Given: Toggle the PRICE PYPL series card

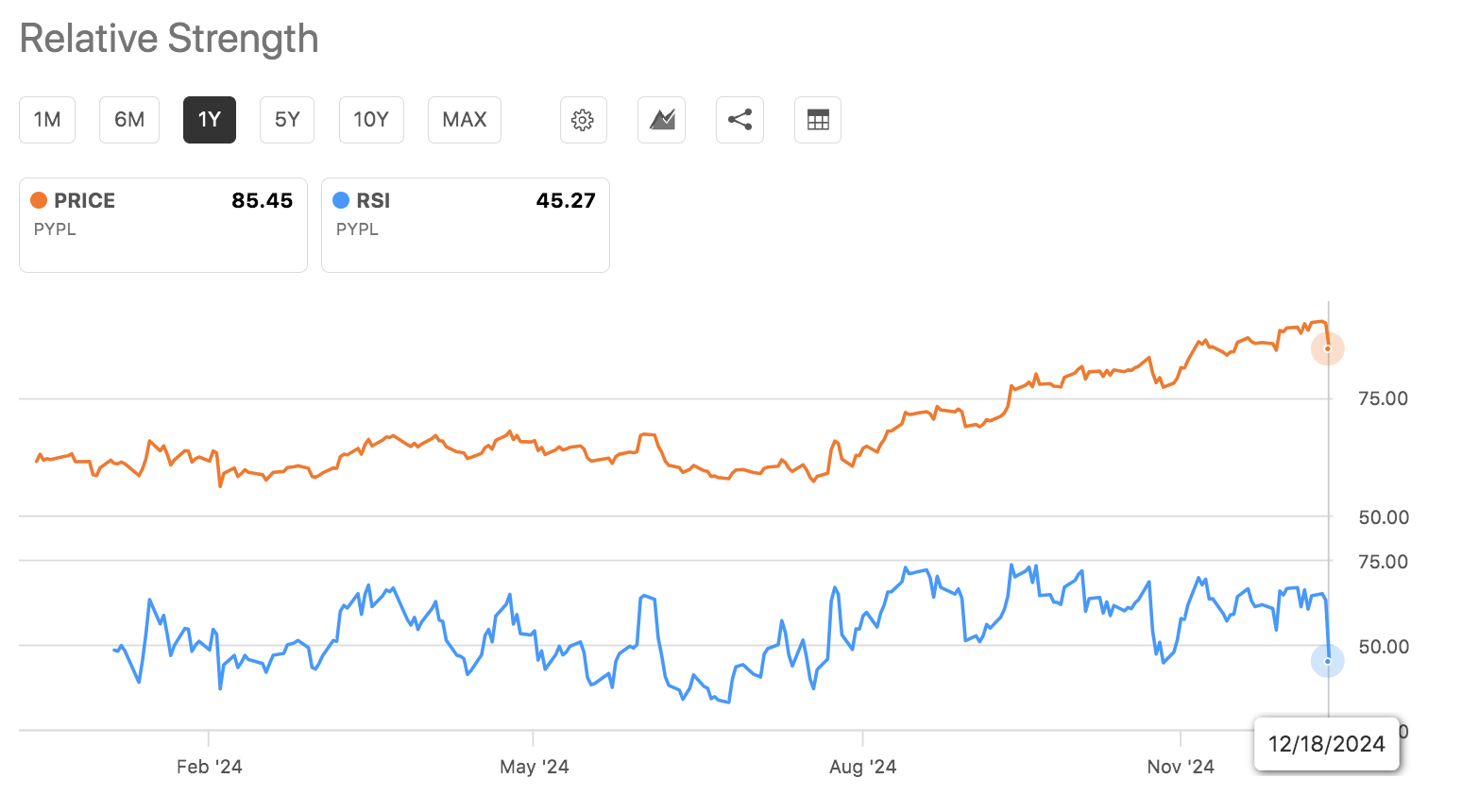Looking at the screenshot, I should (163, 225).
